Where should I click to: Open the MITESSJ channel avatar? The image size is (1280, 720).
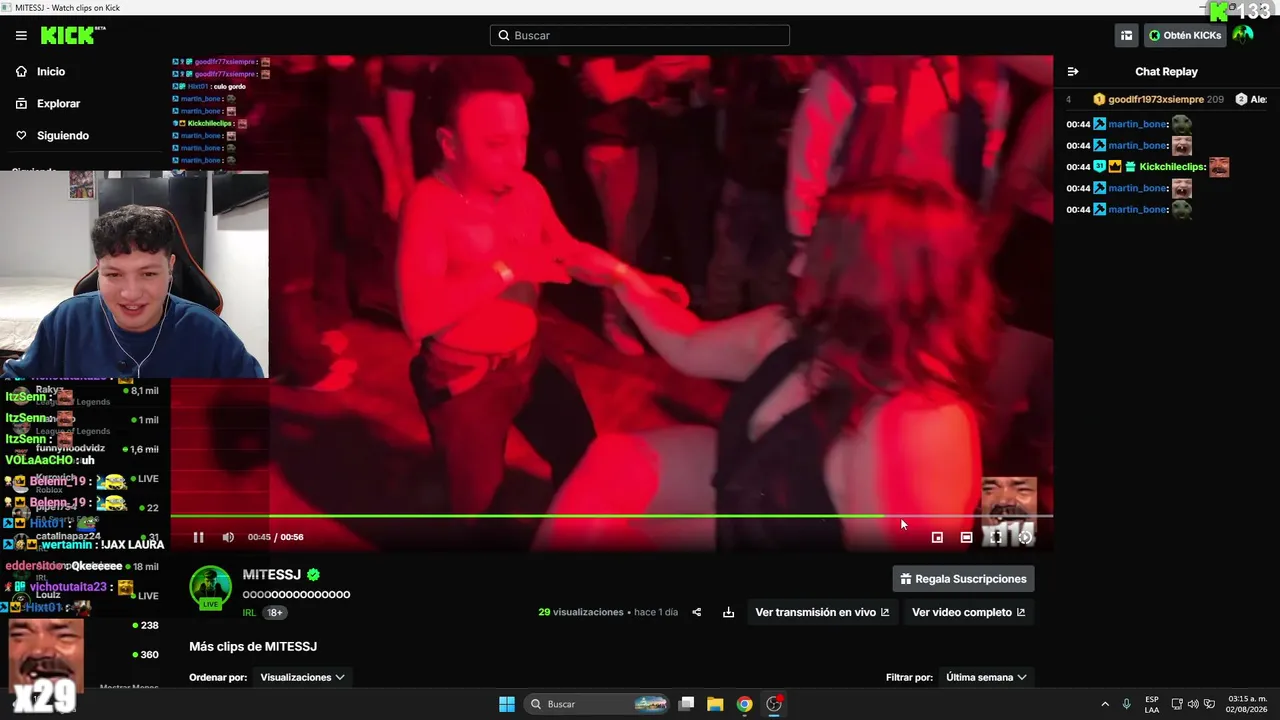[211, 587]
